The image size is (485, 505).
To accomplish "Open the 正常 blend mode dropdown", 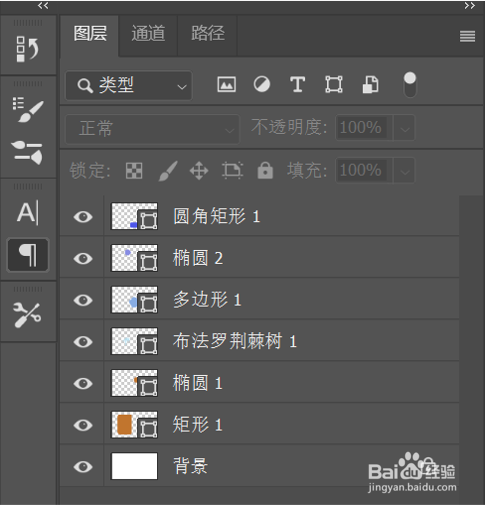I will [x=152, y=129].
